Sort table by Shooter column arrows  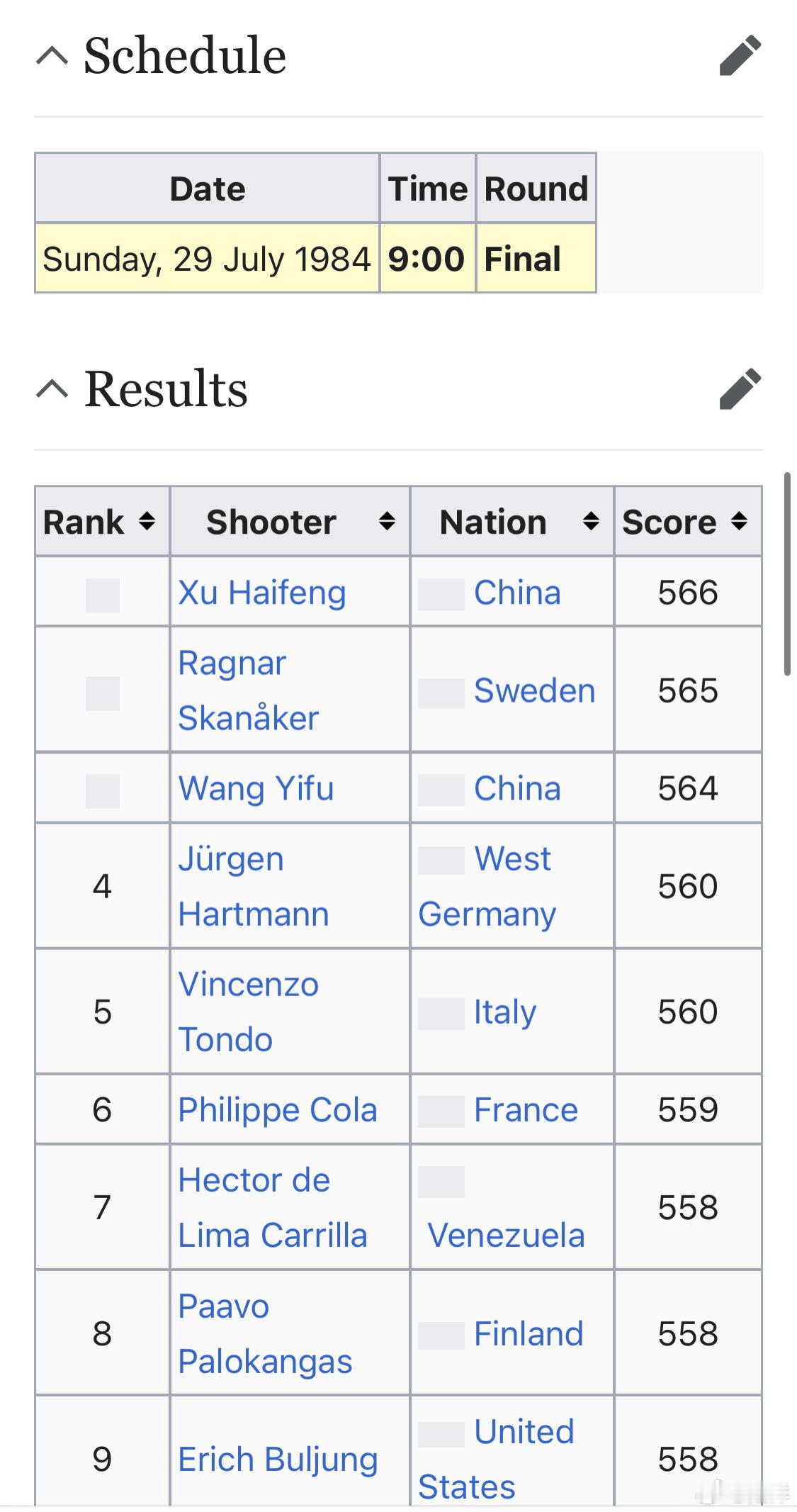[x=387, y=522]
